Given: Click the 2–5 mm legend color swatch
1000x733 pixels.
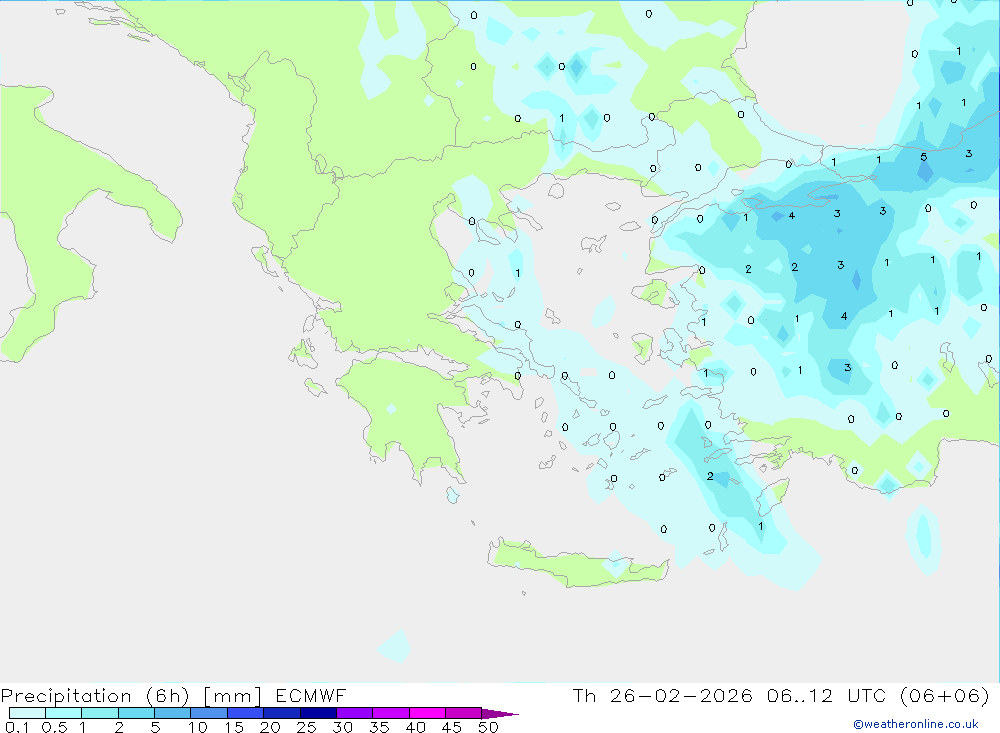Looking at the screenshot, I should (136, 713).
